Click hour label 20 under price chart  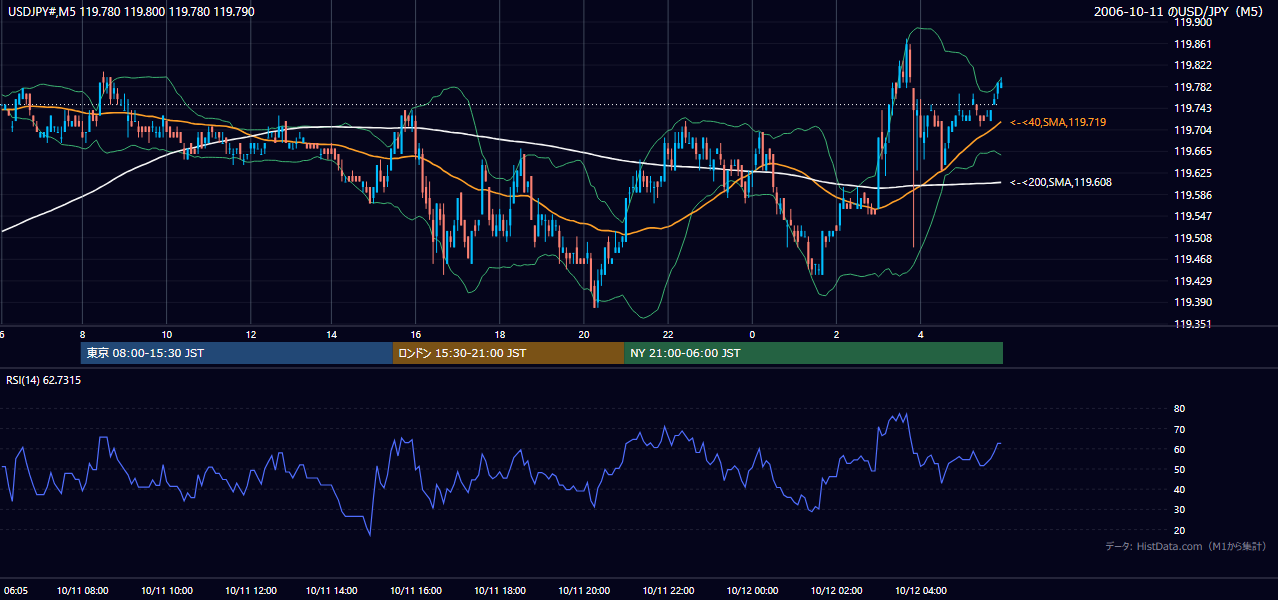tap(584, 335)
